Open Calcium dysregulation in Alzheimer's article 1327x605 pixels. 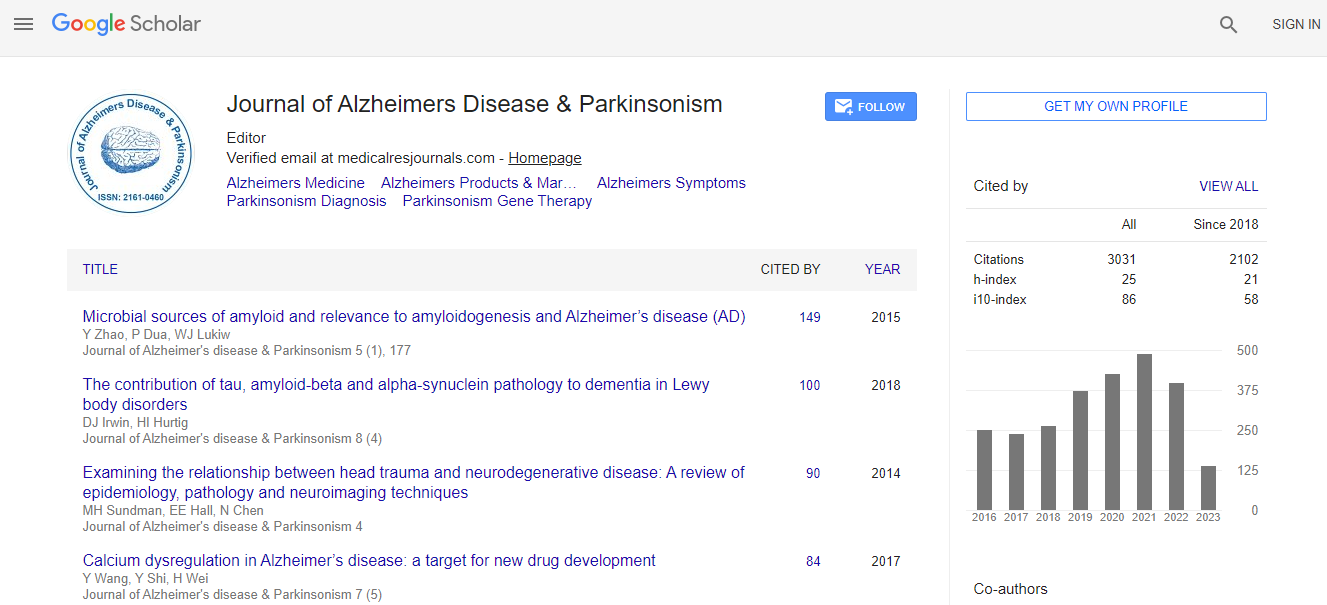[369, 561]
